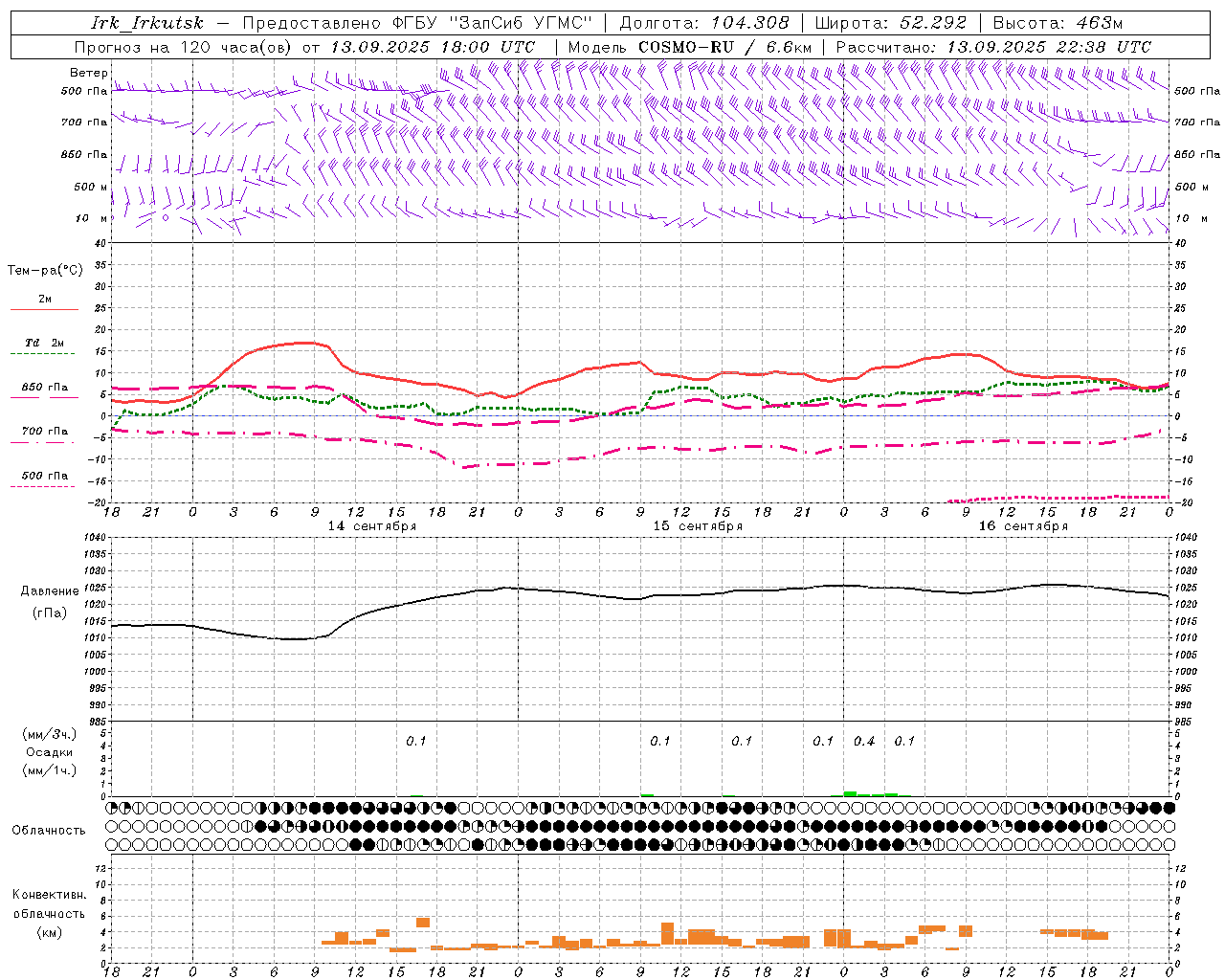Viewport: 1225px width, 980px height.
Task: Click the elevation text "Высота: 463м"
Action: (1058, 23)
